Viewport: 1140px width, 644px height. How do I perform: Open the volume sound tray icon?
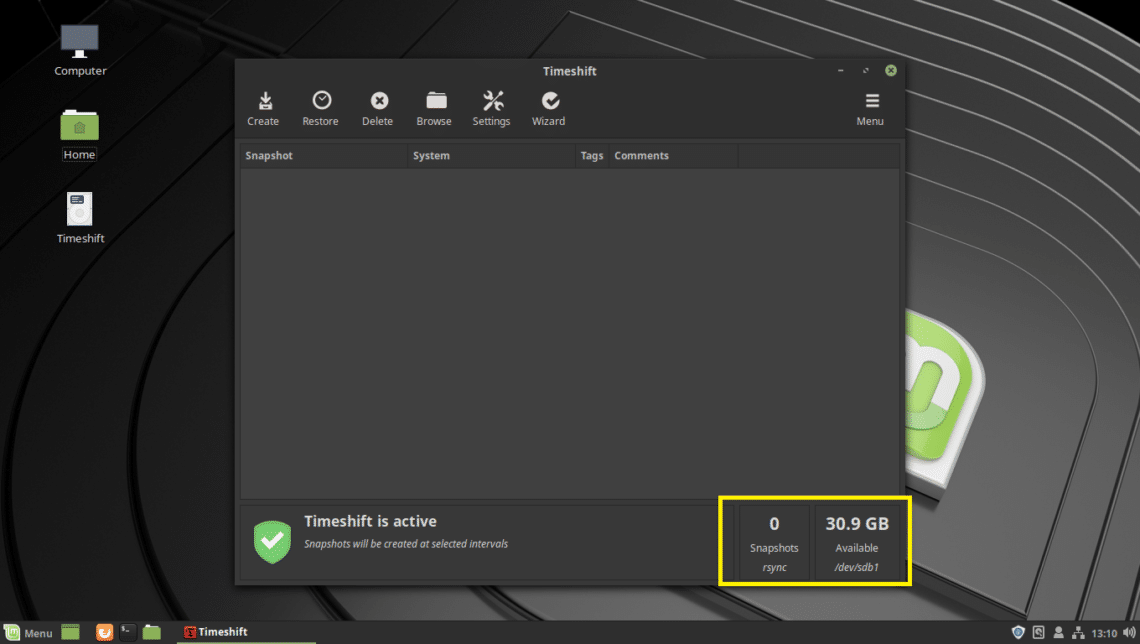click(1129, 632)
